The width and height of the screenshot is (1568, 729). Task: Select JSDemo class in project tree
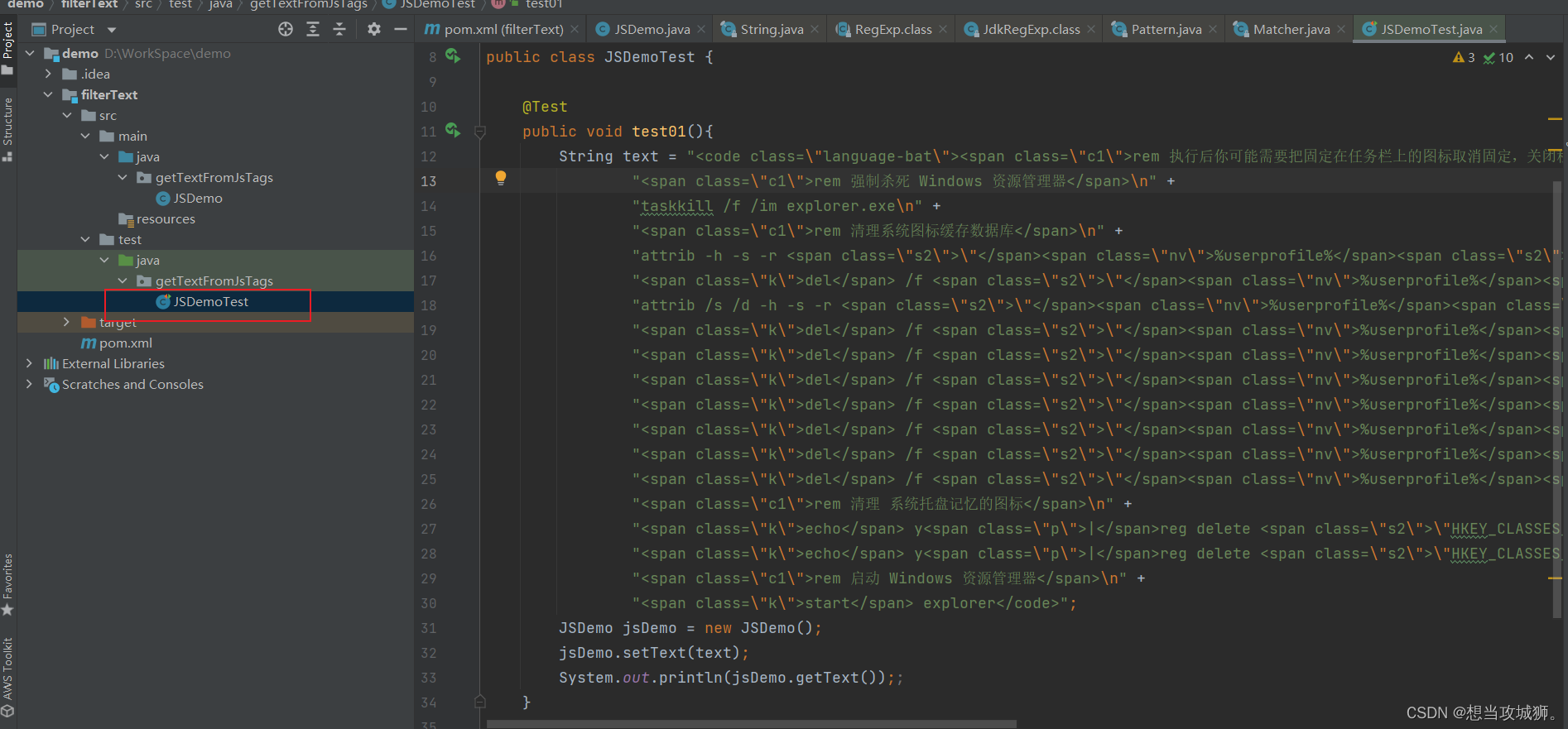[x=198, y=198]
